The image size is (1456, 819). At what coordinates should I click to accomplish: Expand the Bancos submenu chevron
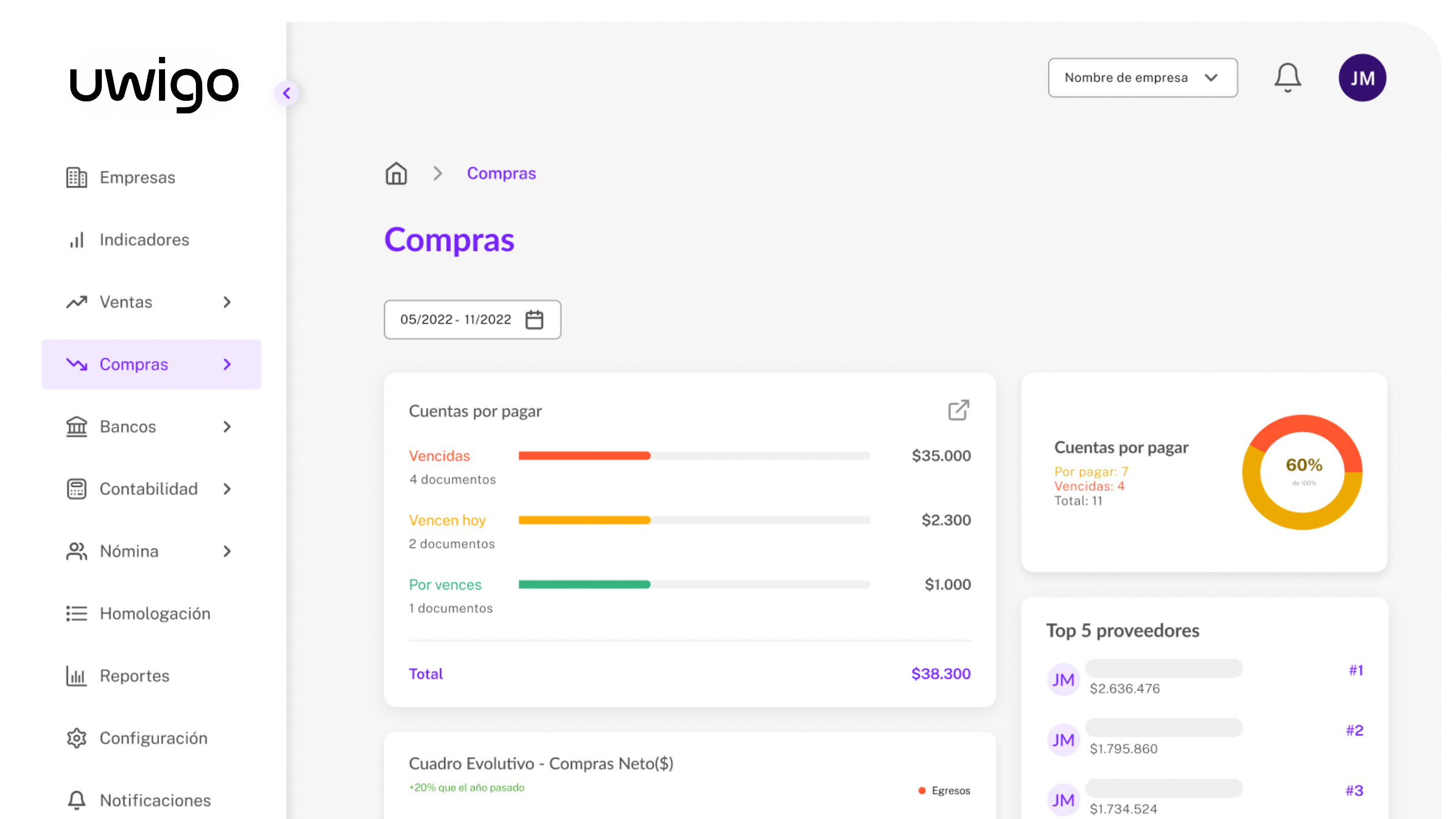click(227, 427)
